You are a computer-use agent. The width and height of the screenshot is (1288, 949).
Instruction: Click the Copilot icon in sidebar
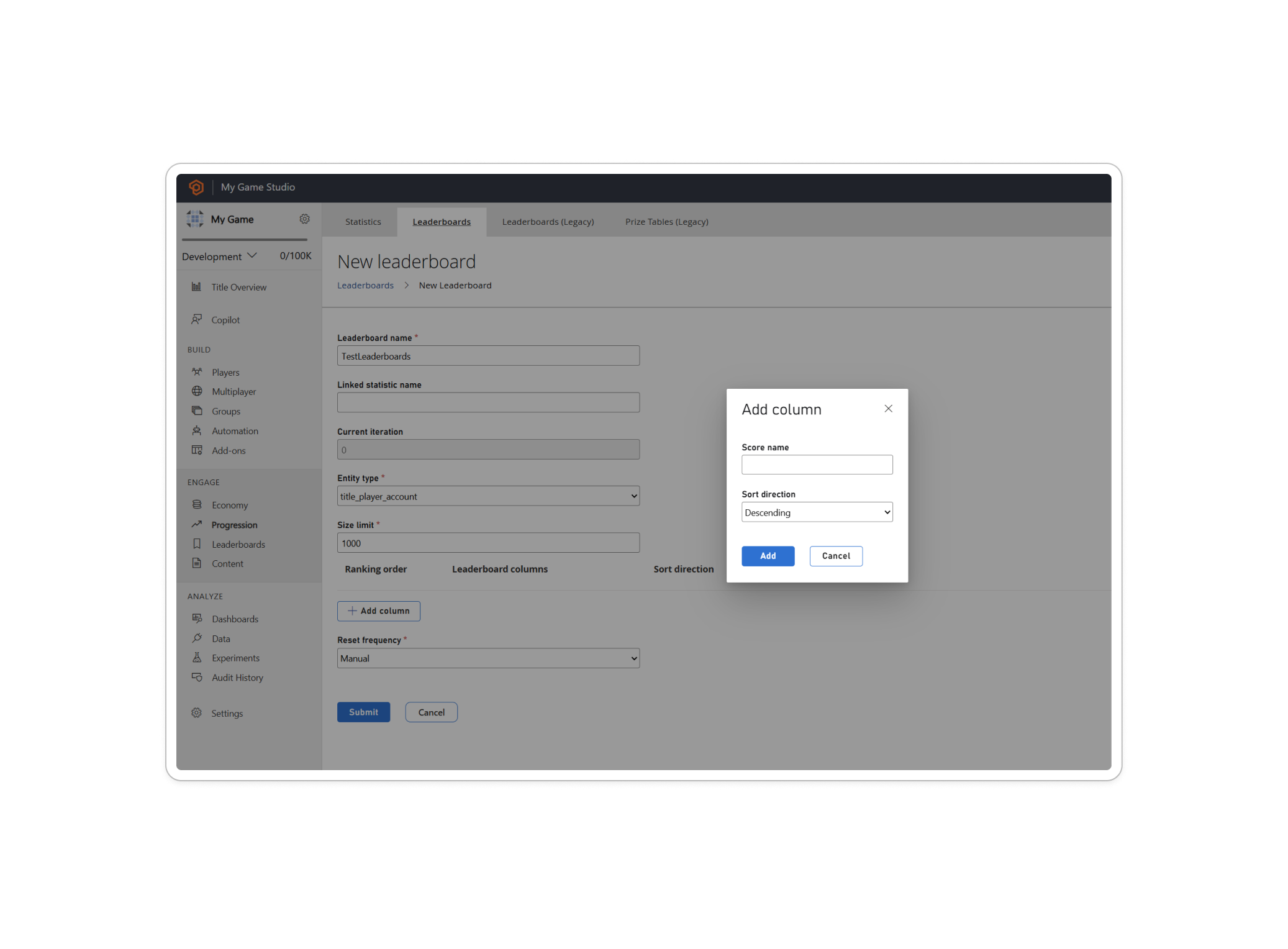(197, 319)
